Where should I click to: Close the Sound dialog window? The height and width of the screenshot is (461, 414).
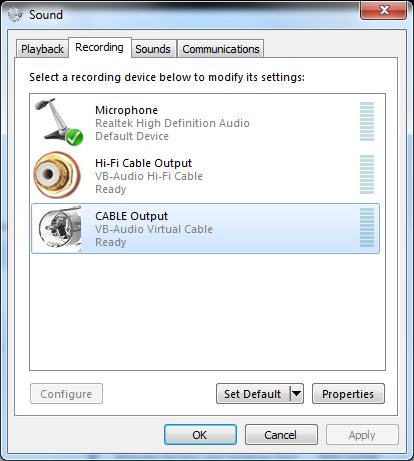[x=384, y=10]
